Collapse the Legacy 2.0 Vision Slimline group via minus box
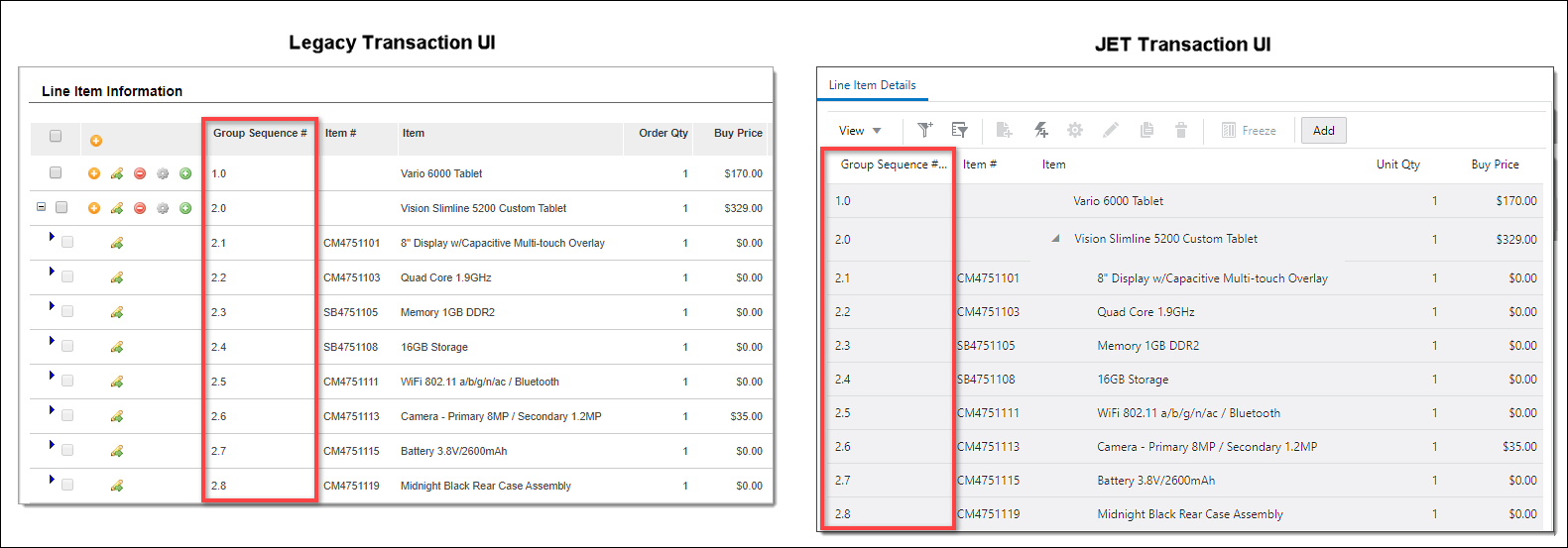Image resolution: width=1568 pixels, height=548 pixels. [x=41, y=207]
